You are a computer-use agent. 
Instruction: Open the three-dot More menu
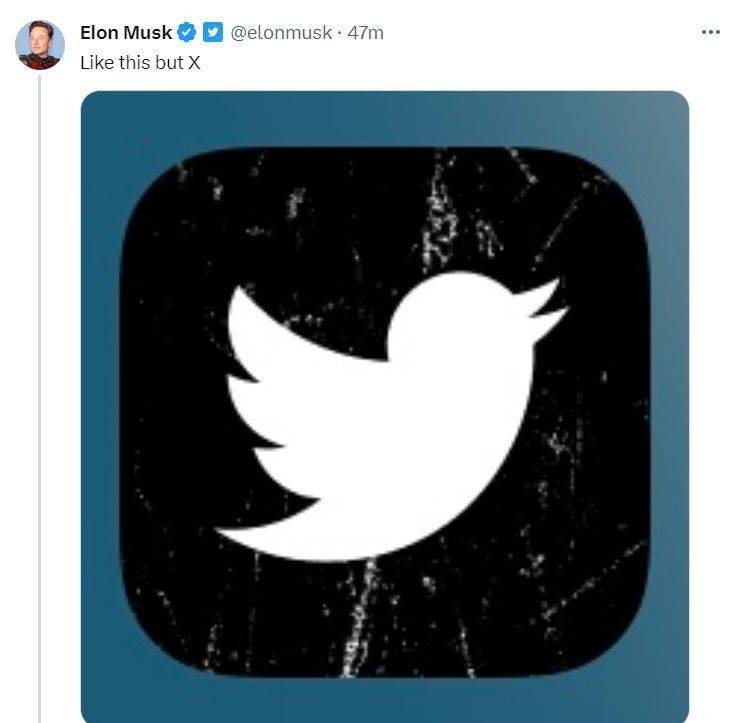coord(711,33)
